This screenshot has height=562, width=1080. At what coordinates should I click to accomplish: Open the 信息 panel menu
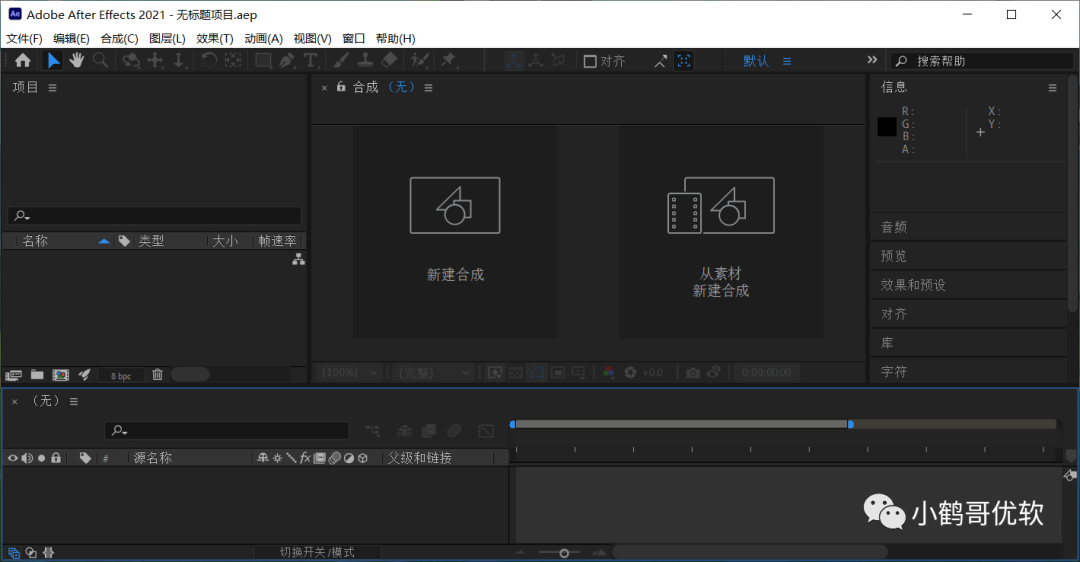(x=1052, y=87)
